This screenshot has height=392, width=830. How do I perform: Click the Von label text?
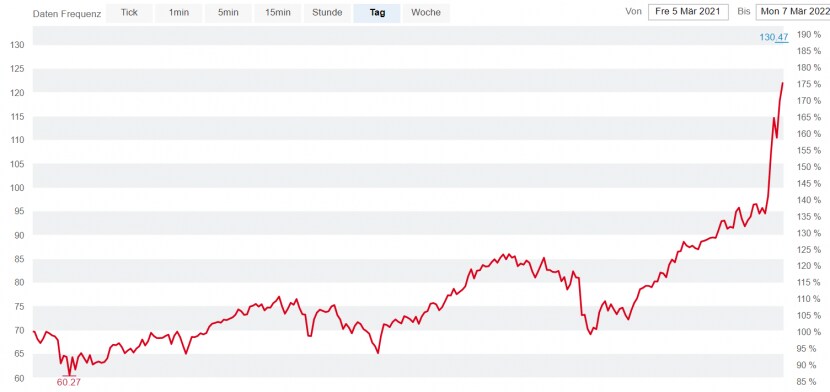[x=634, y=12]
